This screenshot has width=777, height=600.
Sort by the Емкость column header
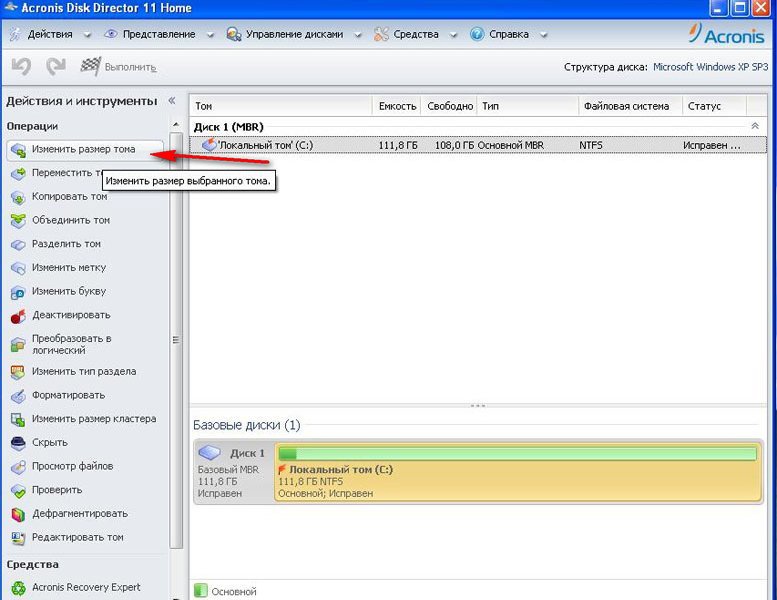396,106
